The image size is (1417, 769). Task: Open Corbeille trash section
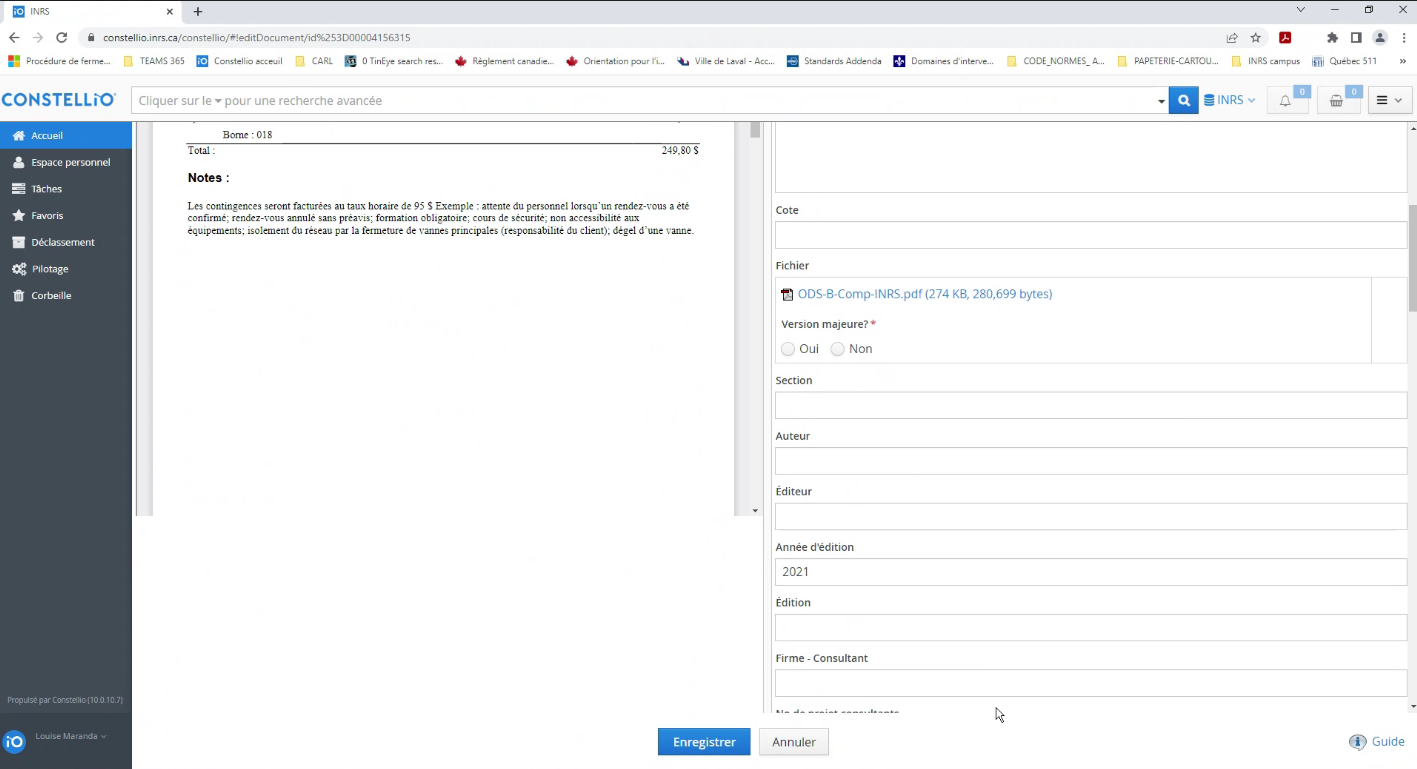pyautogui.click(x=66, y=296)
